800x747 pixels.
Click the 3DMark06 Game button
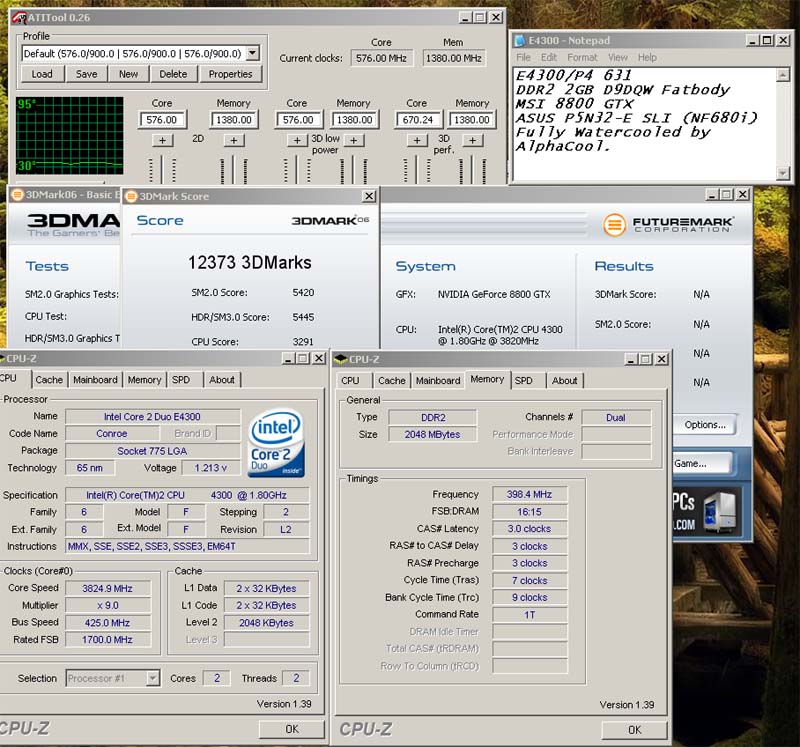coord(702,463)
